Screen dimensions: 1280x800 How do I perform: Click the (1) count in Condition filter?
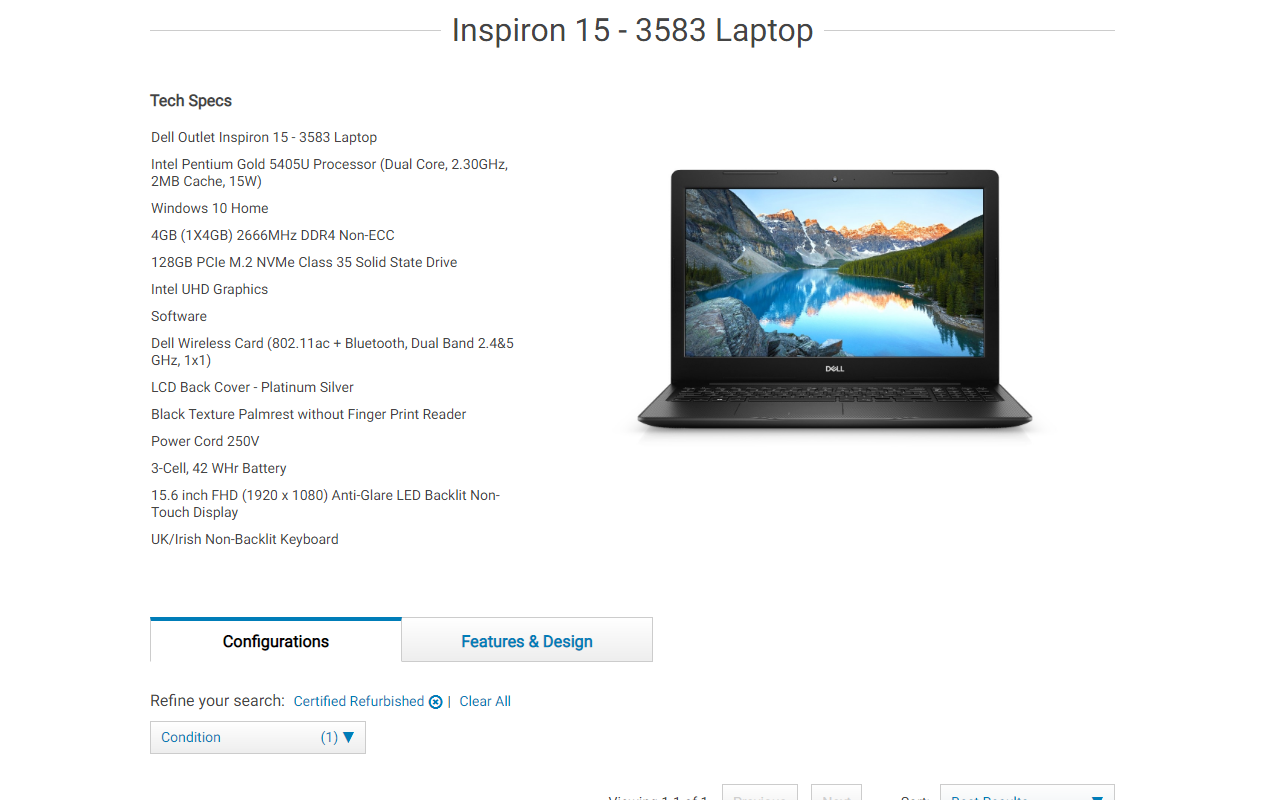tap(329, 737)
